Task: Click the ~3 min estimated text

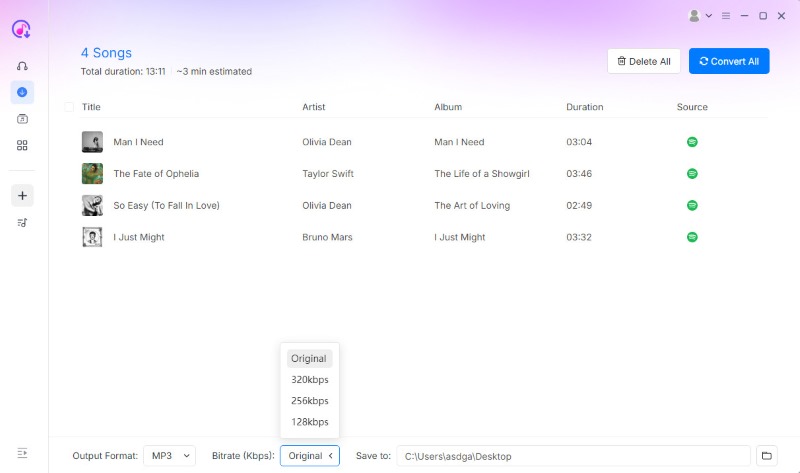Action: pos(214,71)
